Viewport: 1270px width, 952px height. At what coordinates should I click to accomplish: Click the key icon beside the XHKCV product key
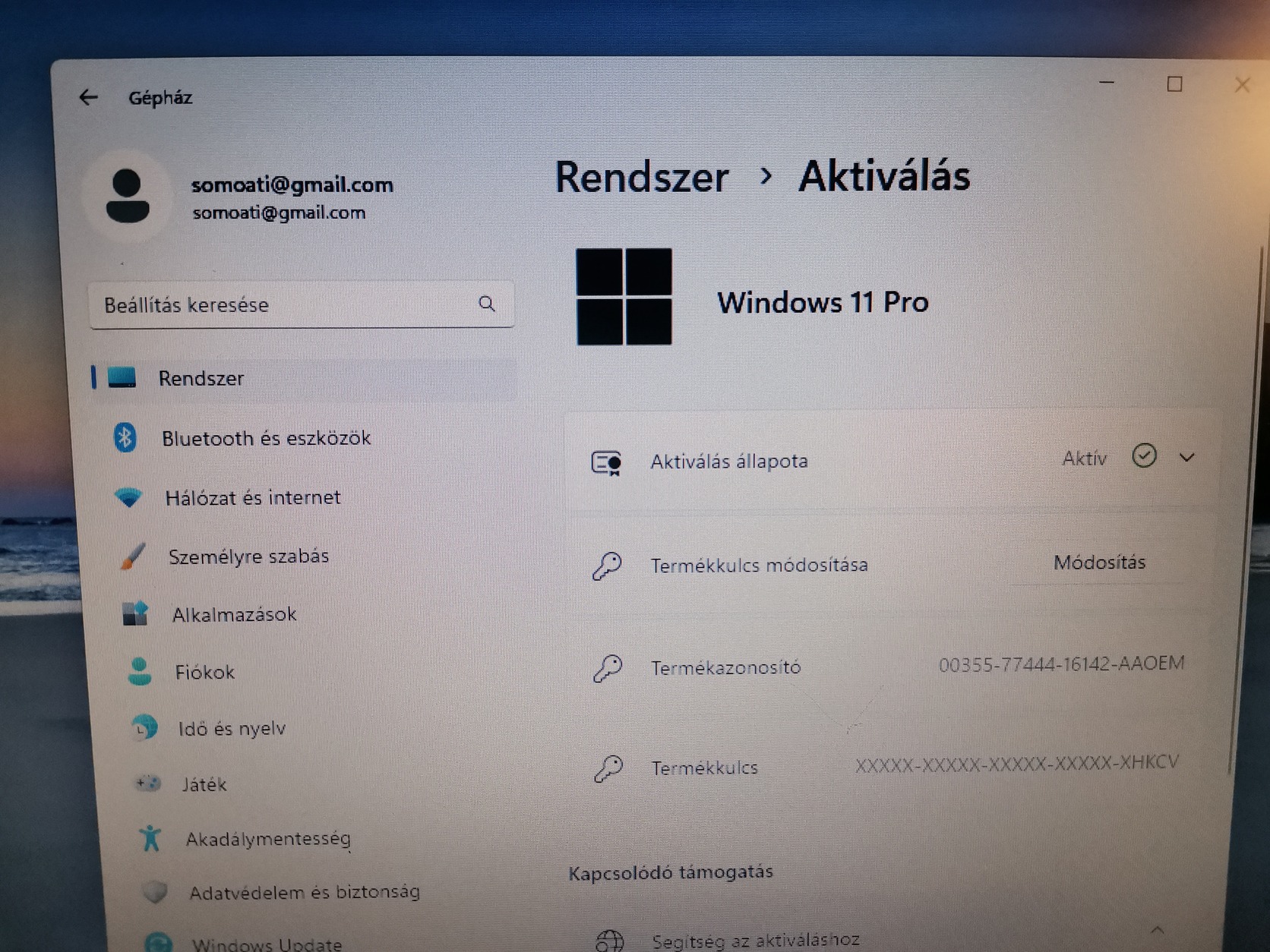(x=608, y=768)
